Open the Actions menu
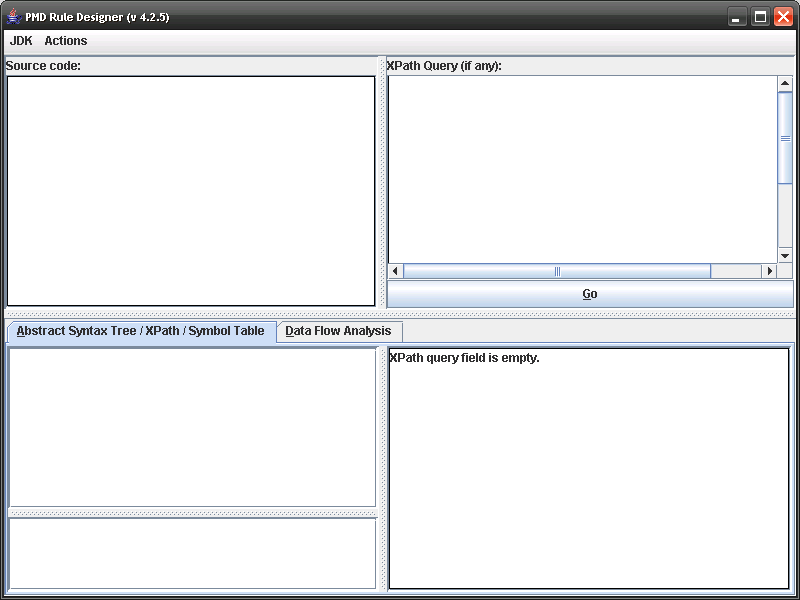The image size is (800, 600). [x=64, y=41]
